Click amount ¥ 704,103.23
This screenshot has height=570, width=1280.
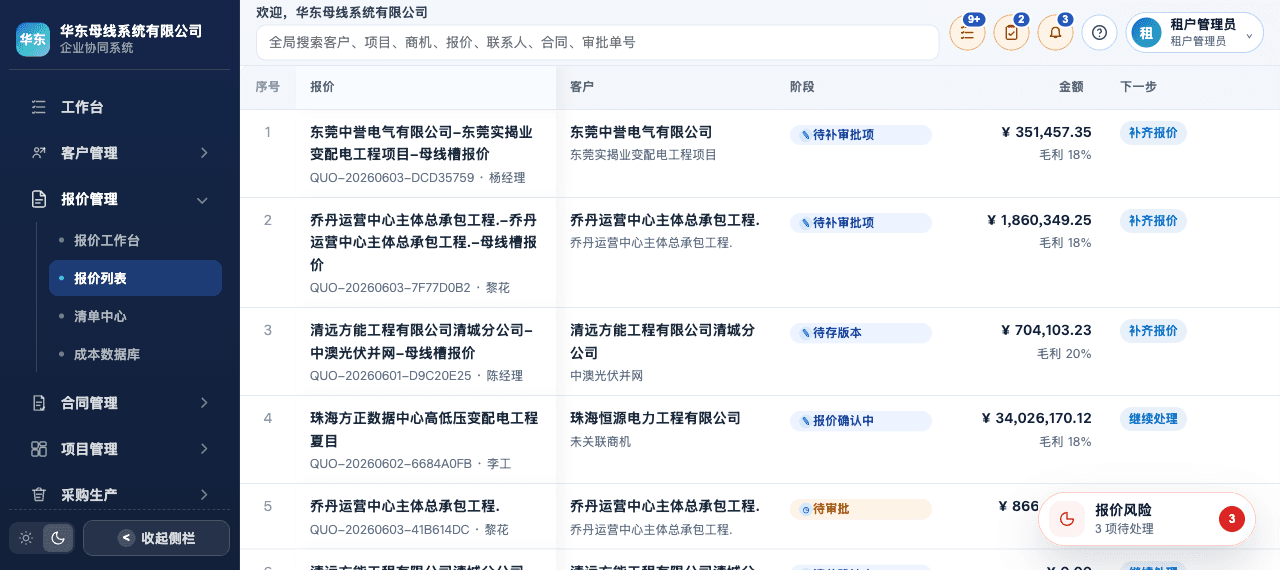[1046, 330]
